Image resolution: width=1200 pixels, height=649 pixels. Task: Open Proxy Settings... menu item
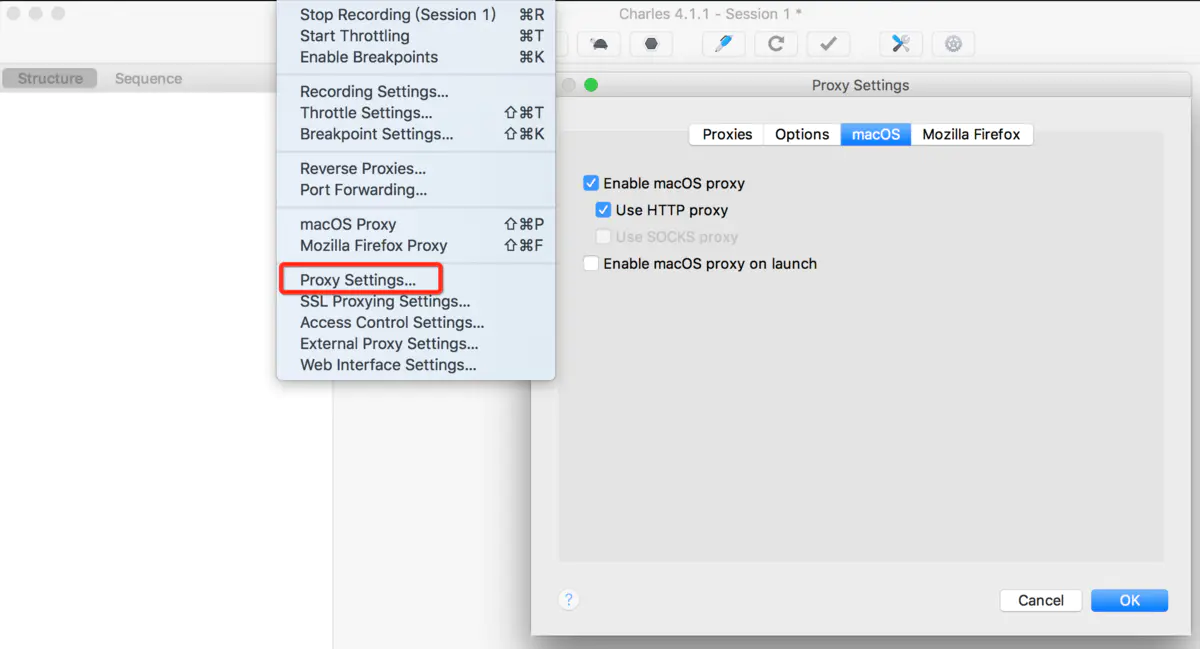pyautogui.click(x=416, y=280)
